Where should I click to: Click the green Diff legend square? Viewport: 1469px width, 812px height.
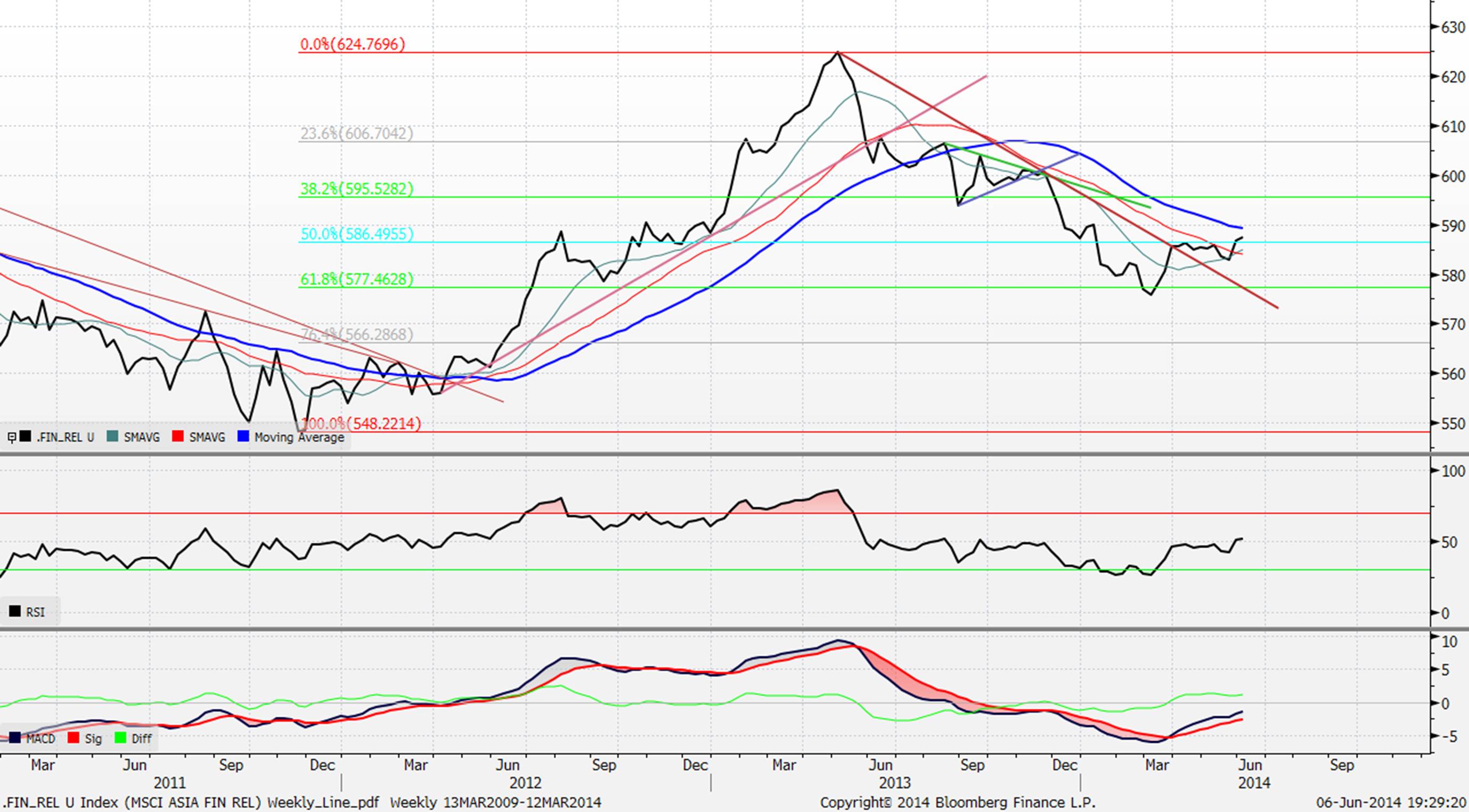click(120, 739)
